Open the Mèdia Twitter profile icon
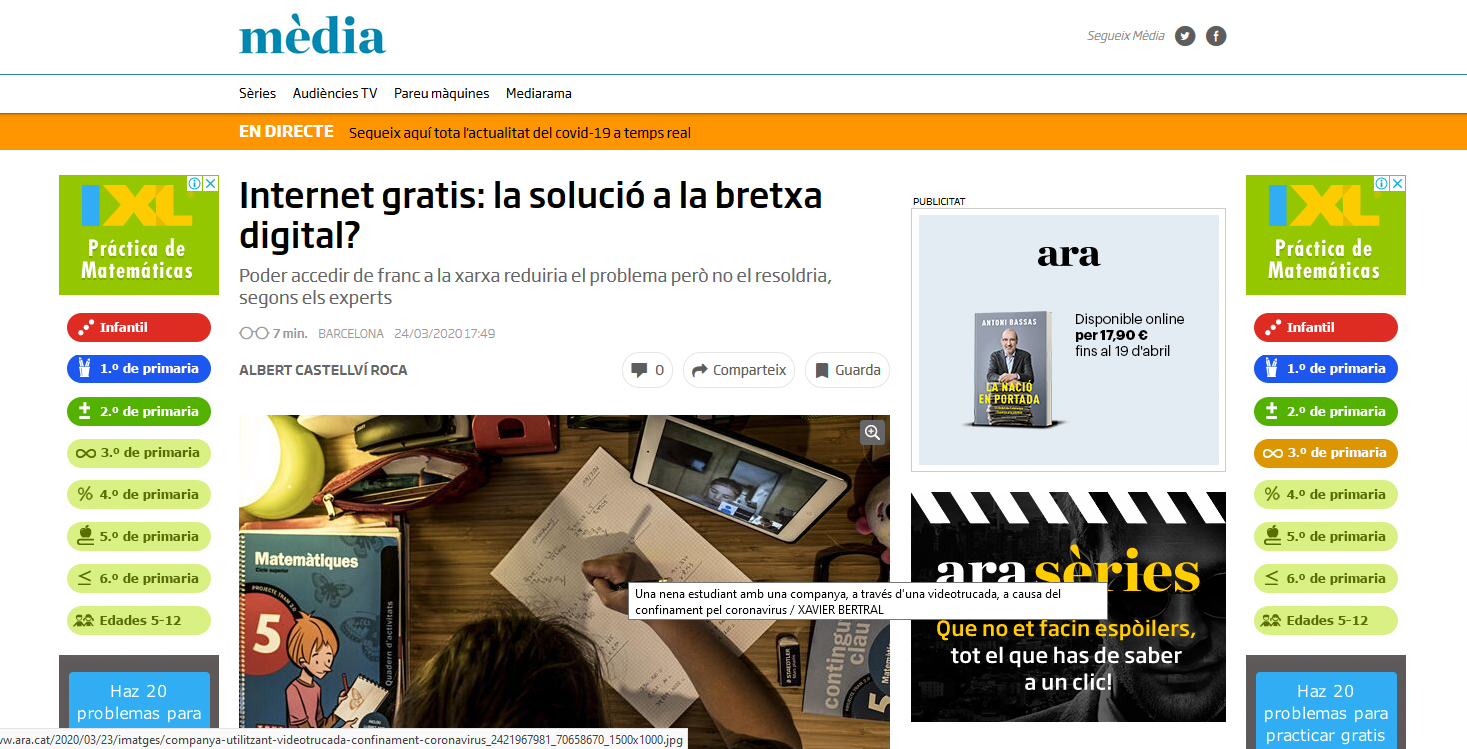Screen dimensions: 1467x749 click(1185, 36)
